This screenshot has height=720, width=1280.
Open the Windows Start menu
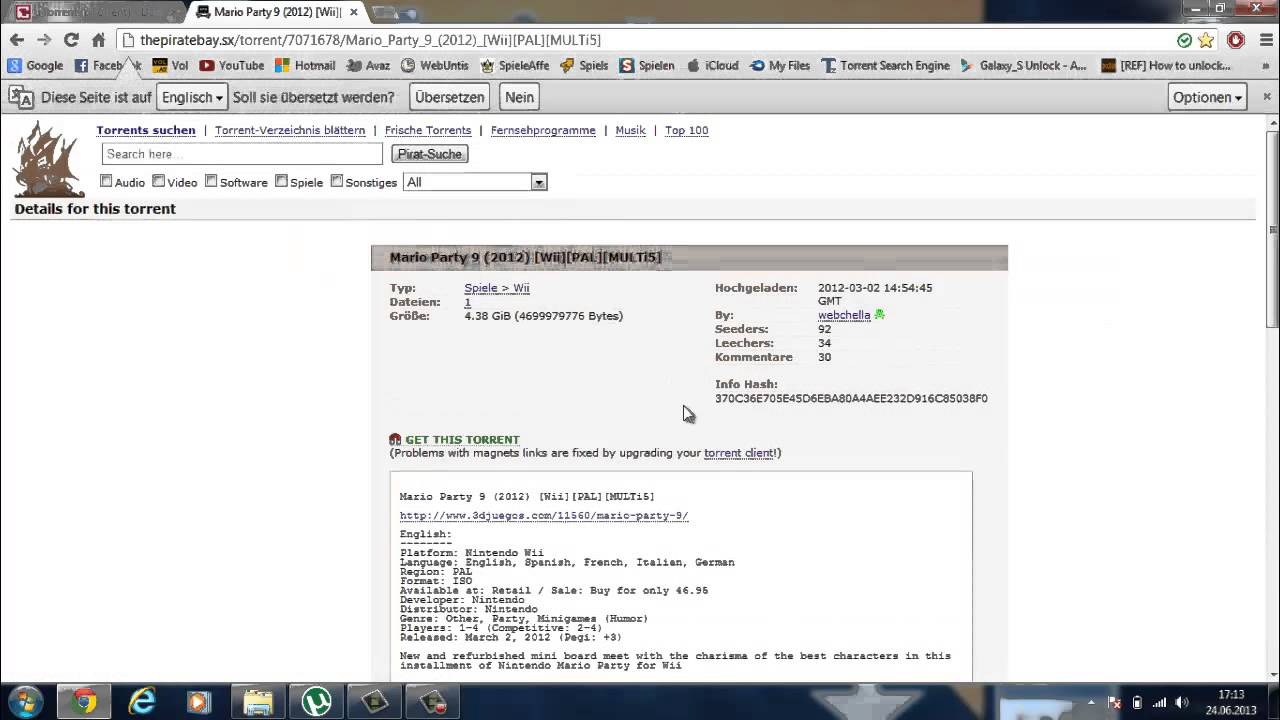pos(25,702)
